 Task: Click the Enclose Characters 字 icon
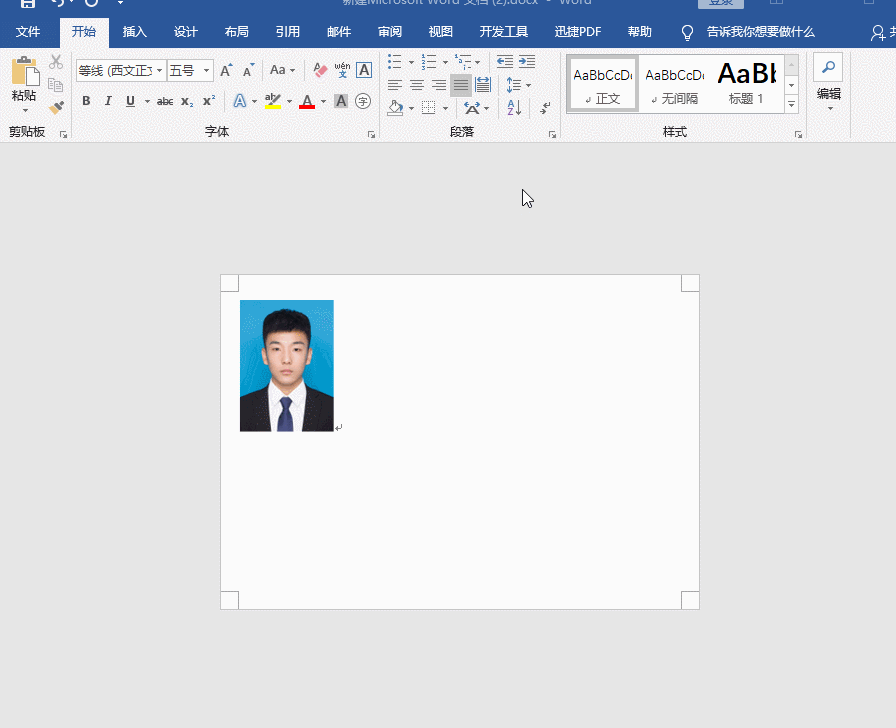coord(363,101)
